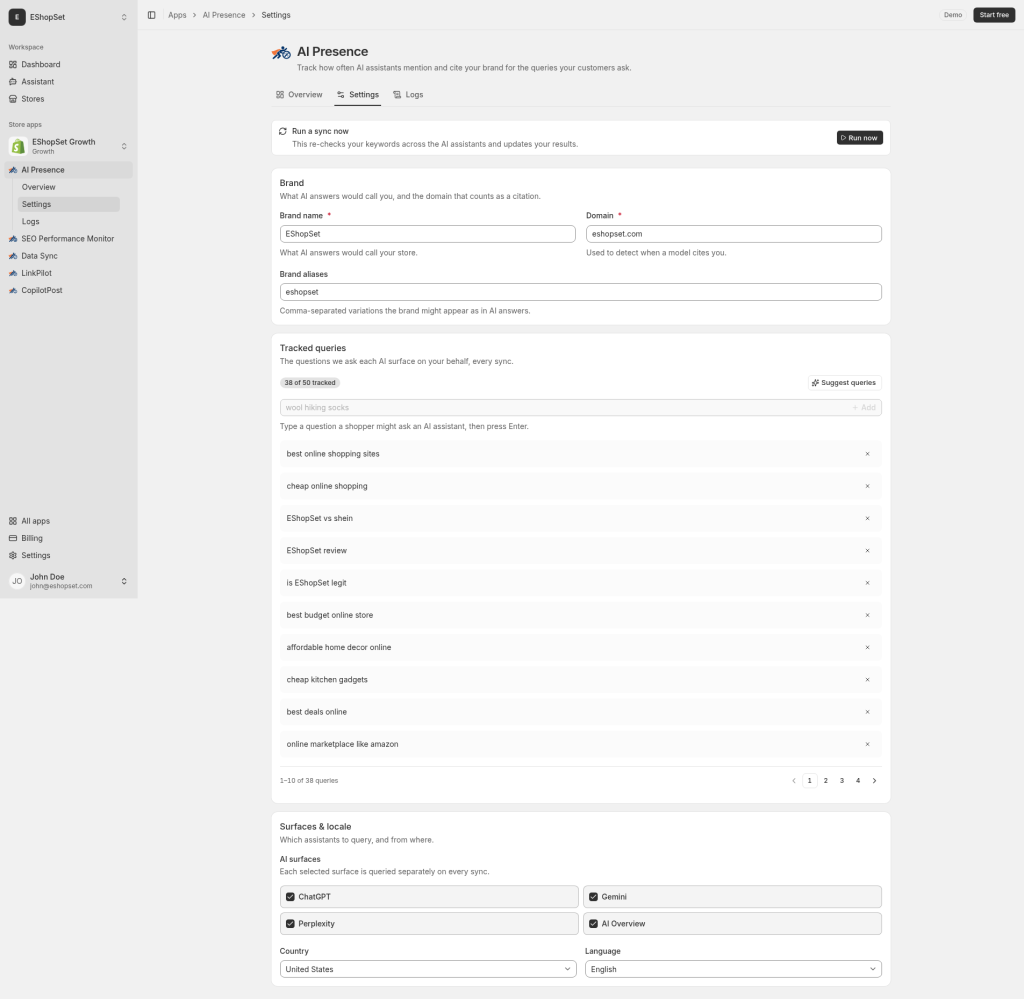The image size is (1024, 999).
Task: Click AI Presence in the breadcrumb
Action: (224, 15)
